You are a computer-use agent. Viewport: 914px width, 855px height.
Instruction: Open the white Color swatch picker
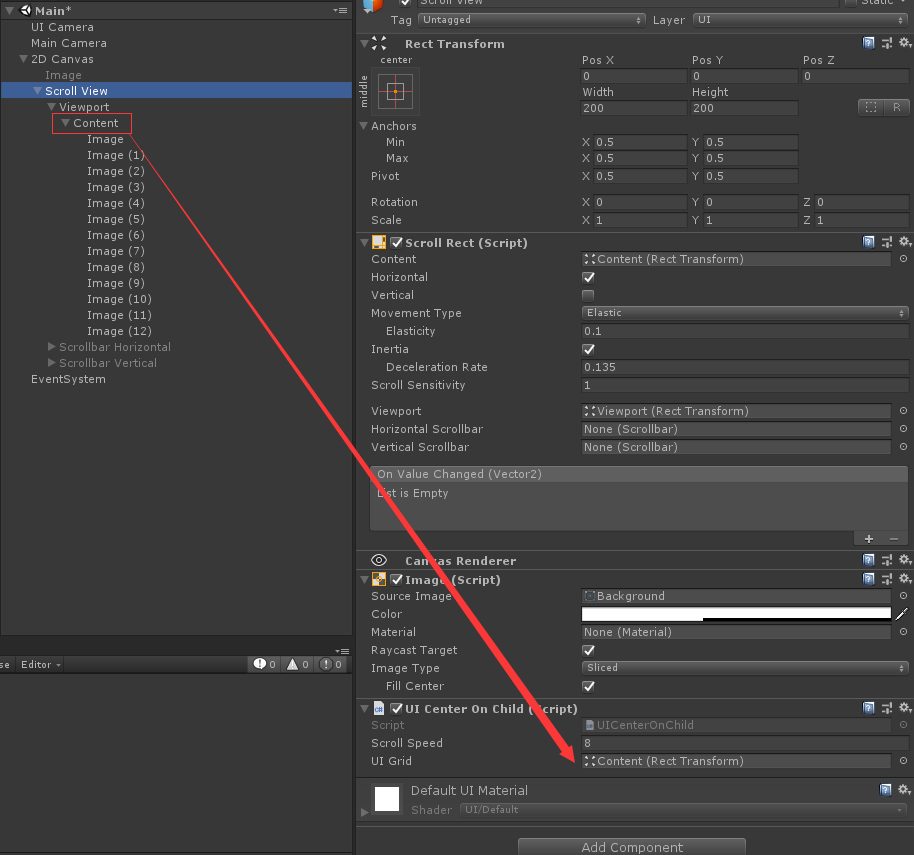coord(736,614)
